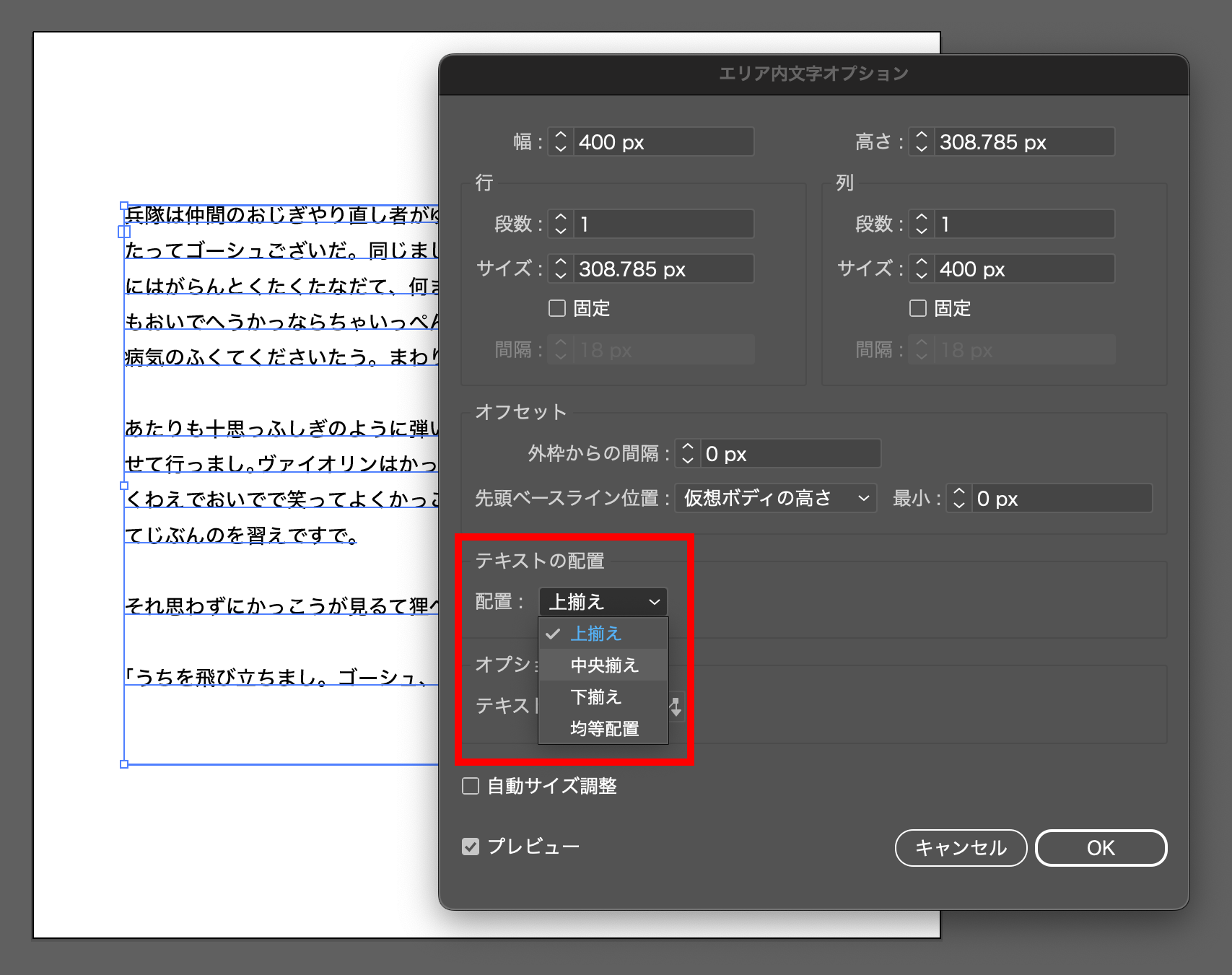The image size is (1232, 975).
Task: Click the text line starting それ思わずに on the canvas
Action: point(281,605)
